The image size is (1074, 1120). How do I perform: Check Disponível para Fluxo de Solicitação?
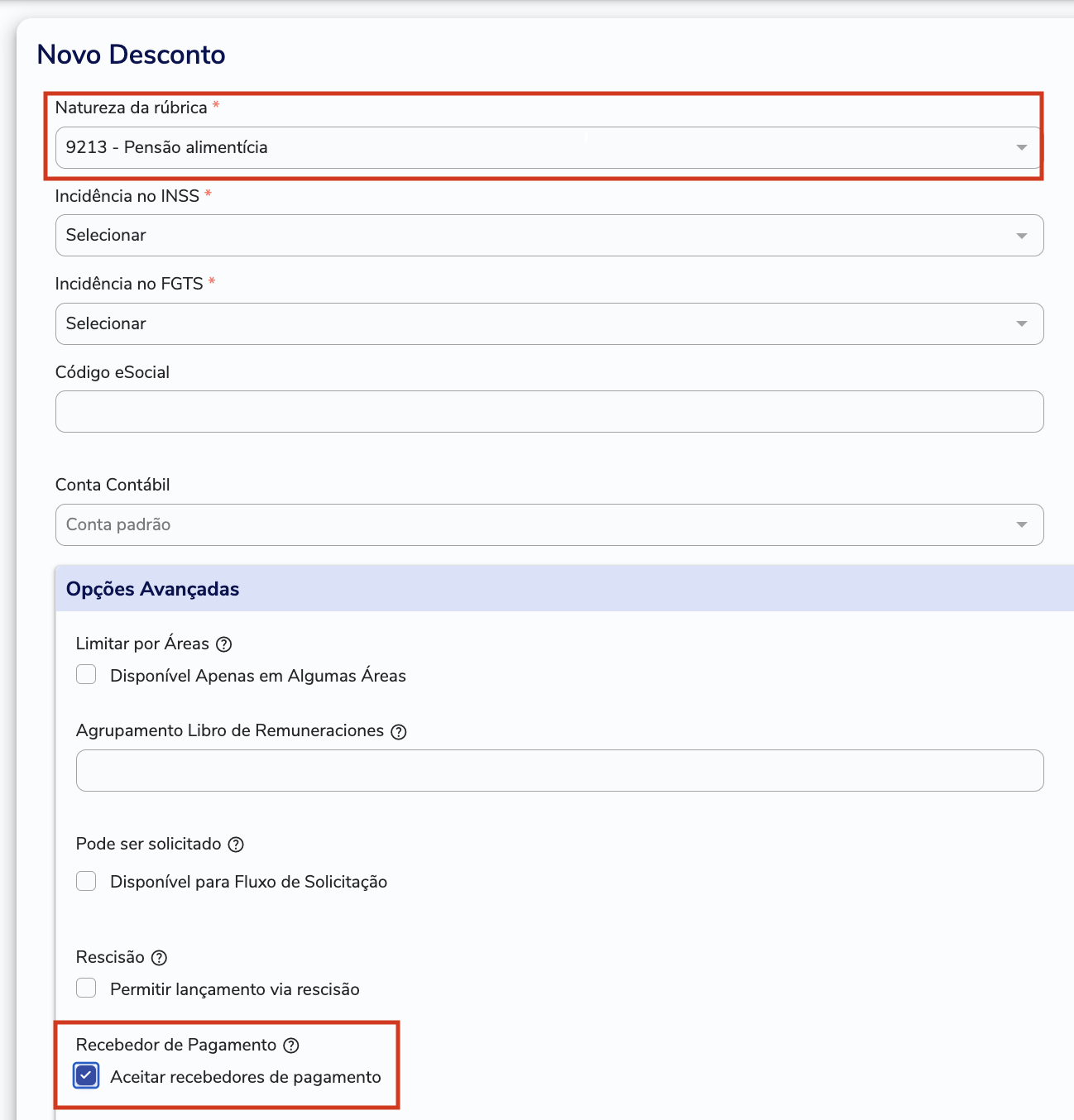click(86, 881)
